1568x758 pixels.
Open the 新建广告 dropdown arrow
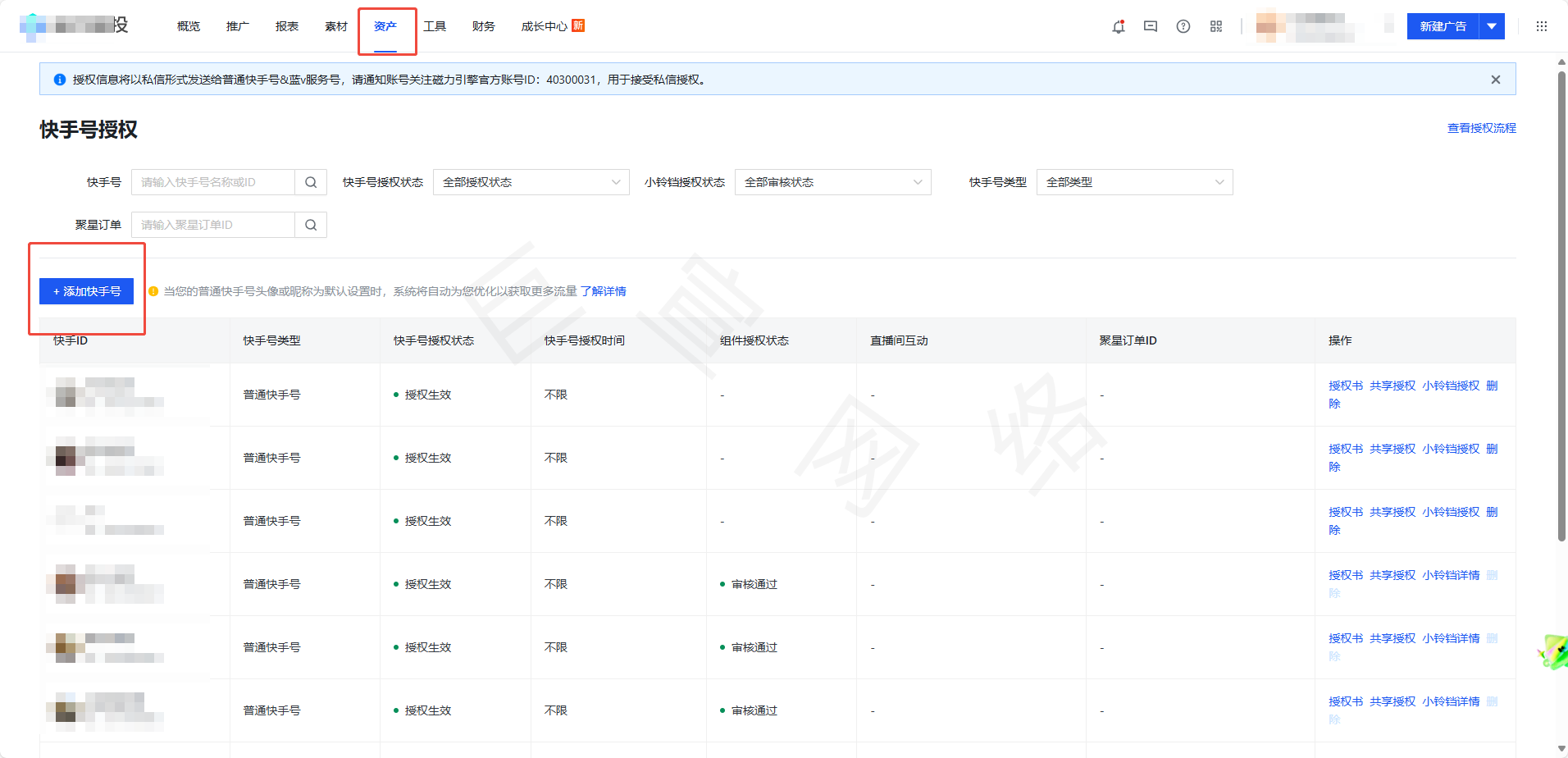(1492, 26)
